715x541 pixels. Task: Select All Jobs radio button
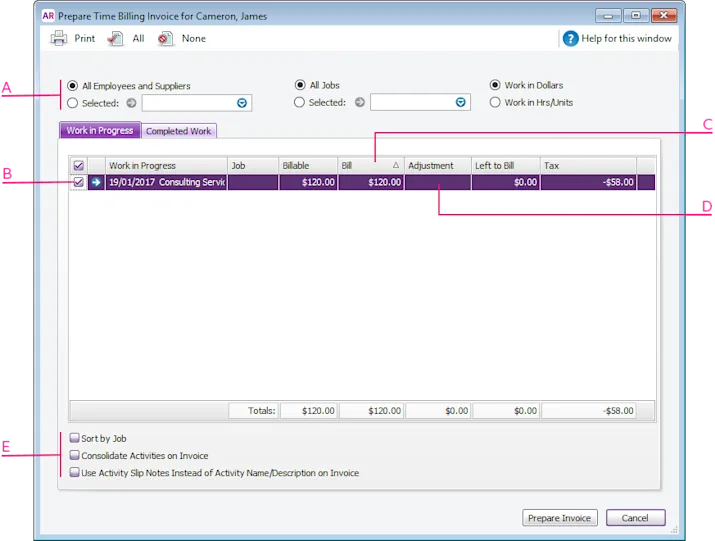(x=300, y=85)
